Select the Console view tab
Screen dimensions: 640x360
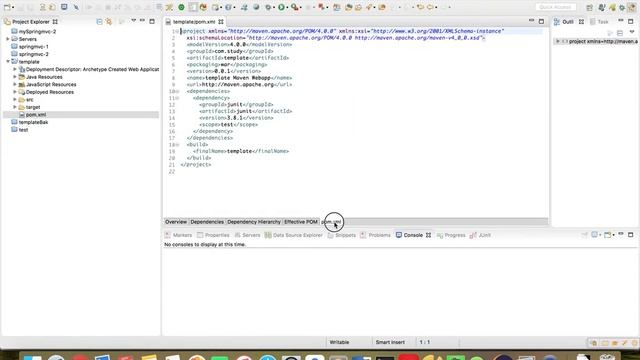[x=413, y=235]
